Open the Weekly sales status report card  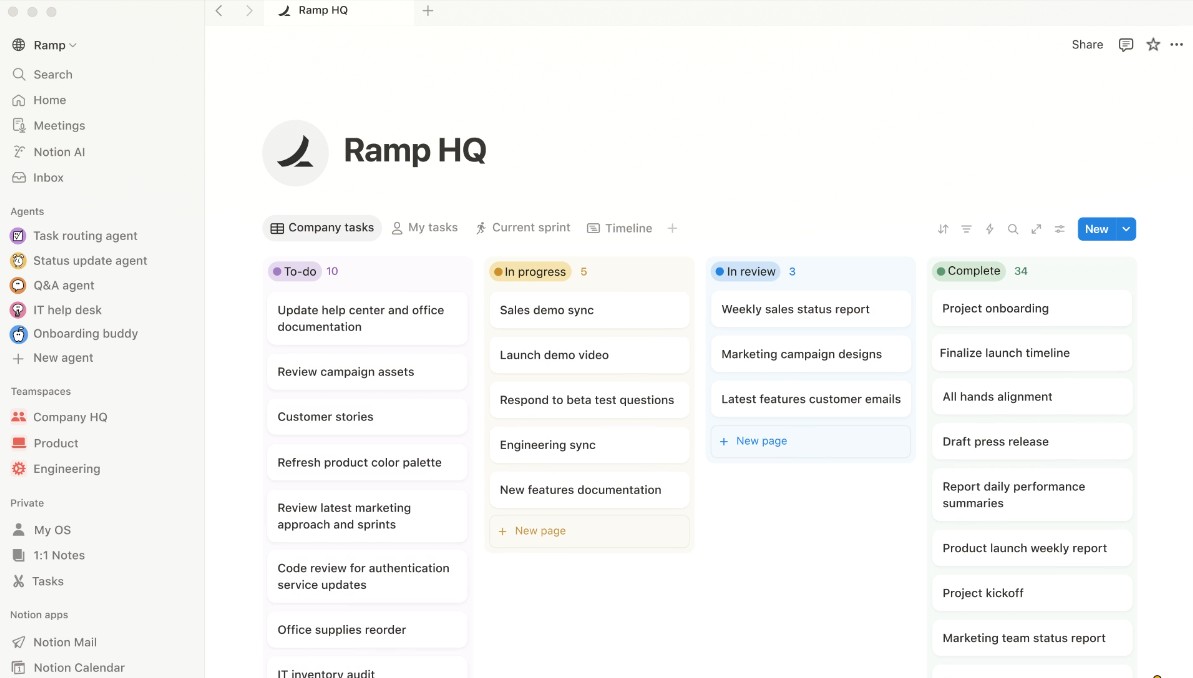point(811,310)
